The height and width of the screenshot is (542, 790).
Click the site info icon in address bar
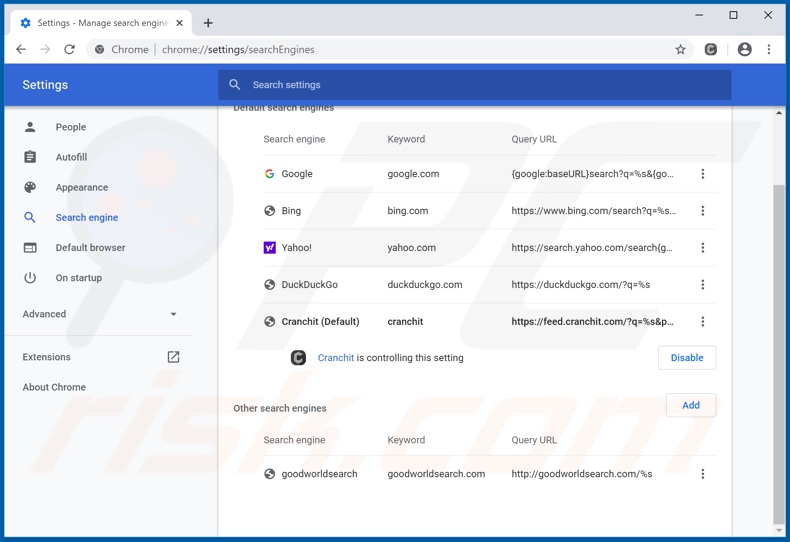coord(100,49)
